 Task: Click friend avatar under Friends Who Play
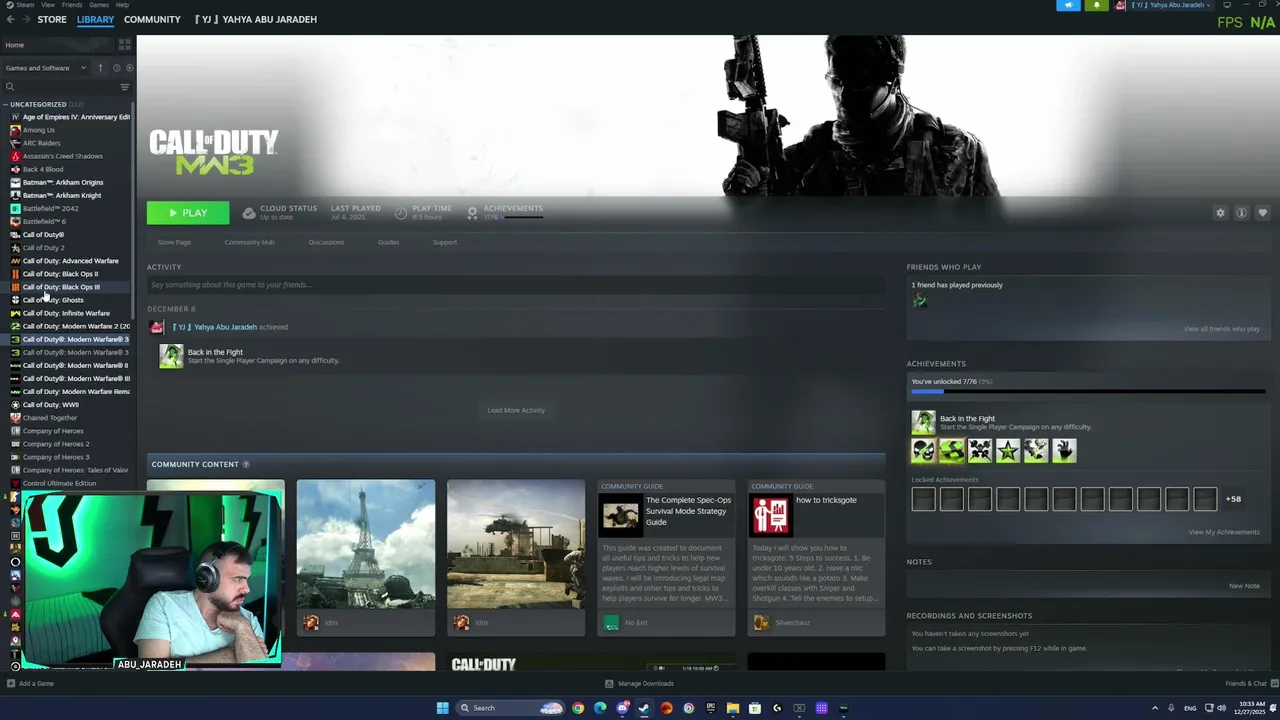(920, 301)
